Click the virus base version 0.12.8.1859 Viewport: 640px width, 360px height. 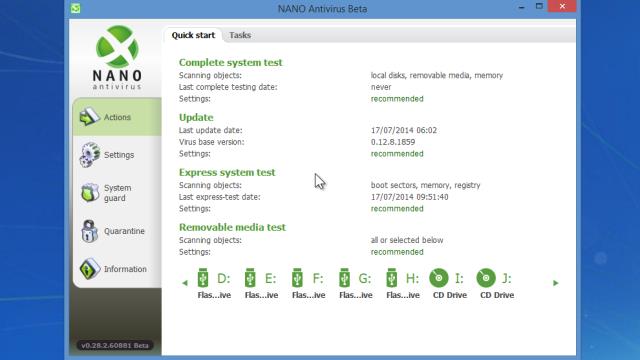point(393,142)
